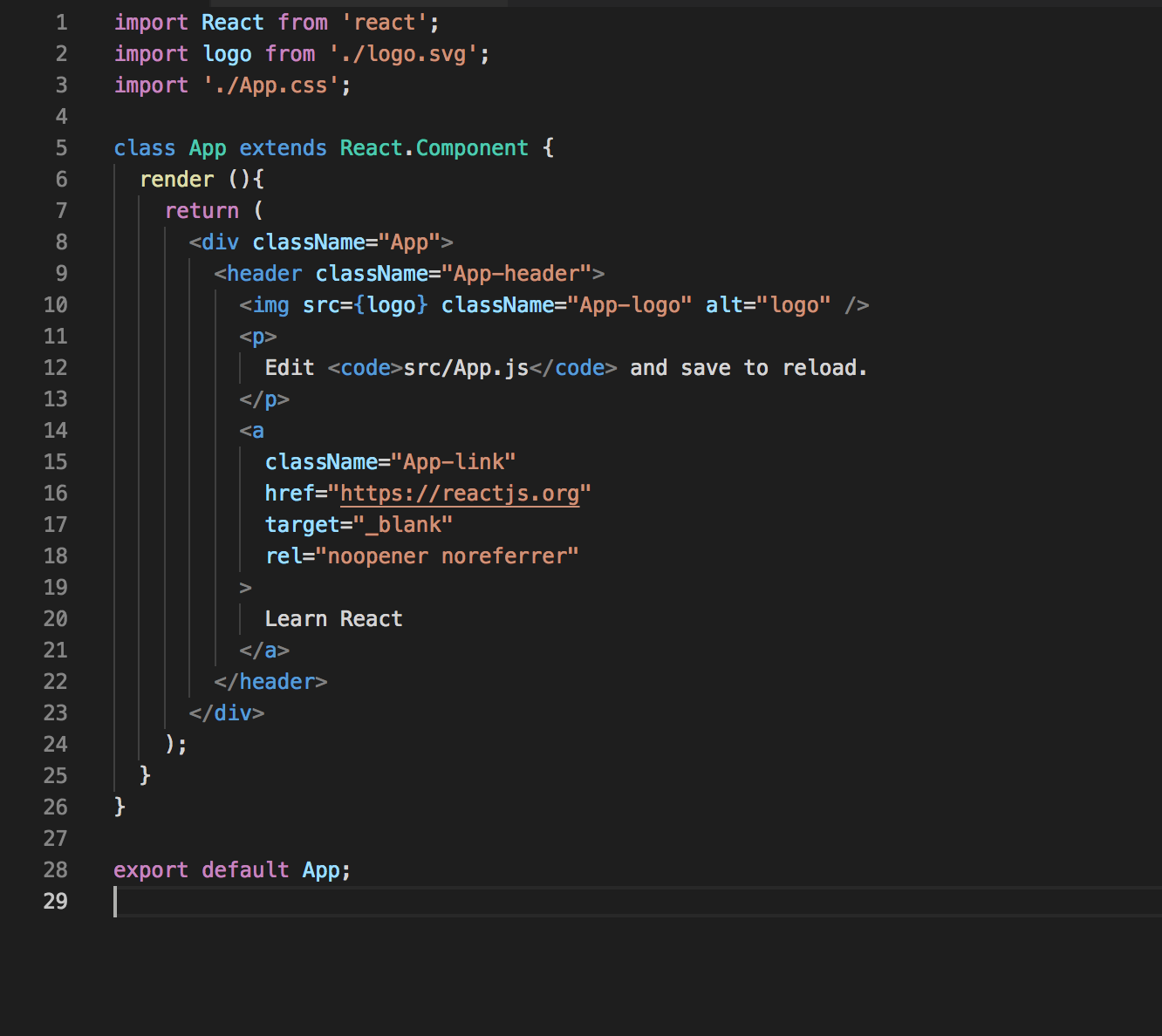Click line number 16 in the gutter
1162x1036 pixels.
(x=56, y=494)
